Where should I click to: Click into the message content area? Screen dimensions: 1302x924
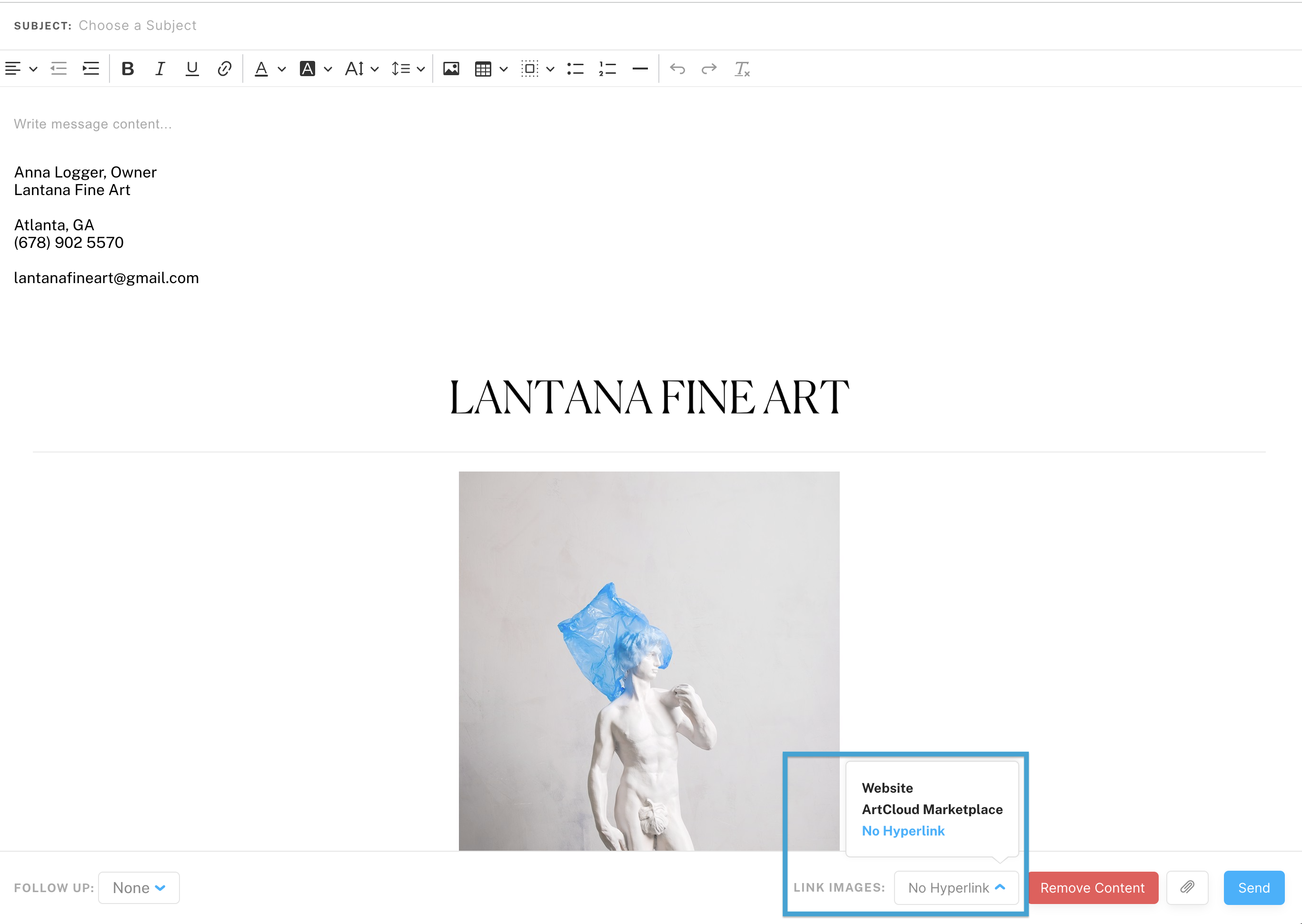click(x=93, y=124)
